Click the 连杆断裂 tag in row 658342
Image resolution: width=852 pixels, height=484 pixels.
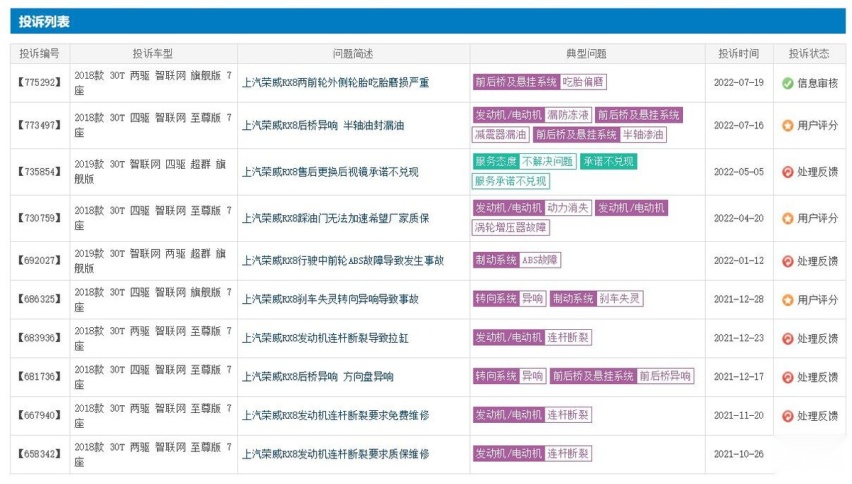(x=568, y=454)
